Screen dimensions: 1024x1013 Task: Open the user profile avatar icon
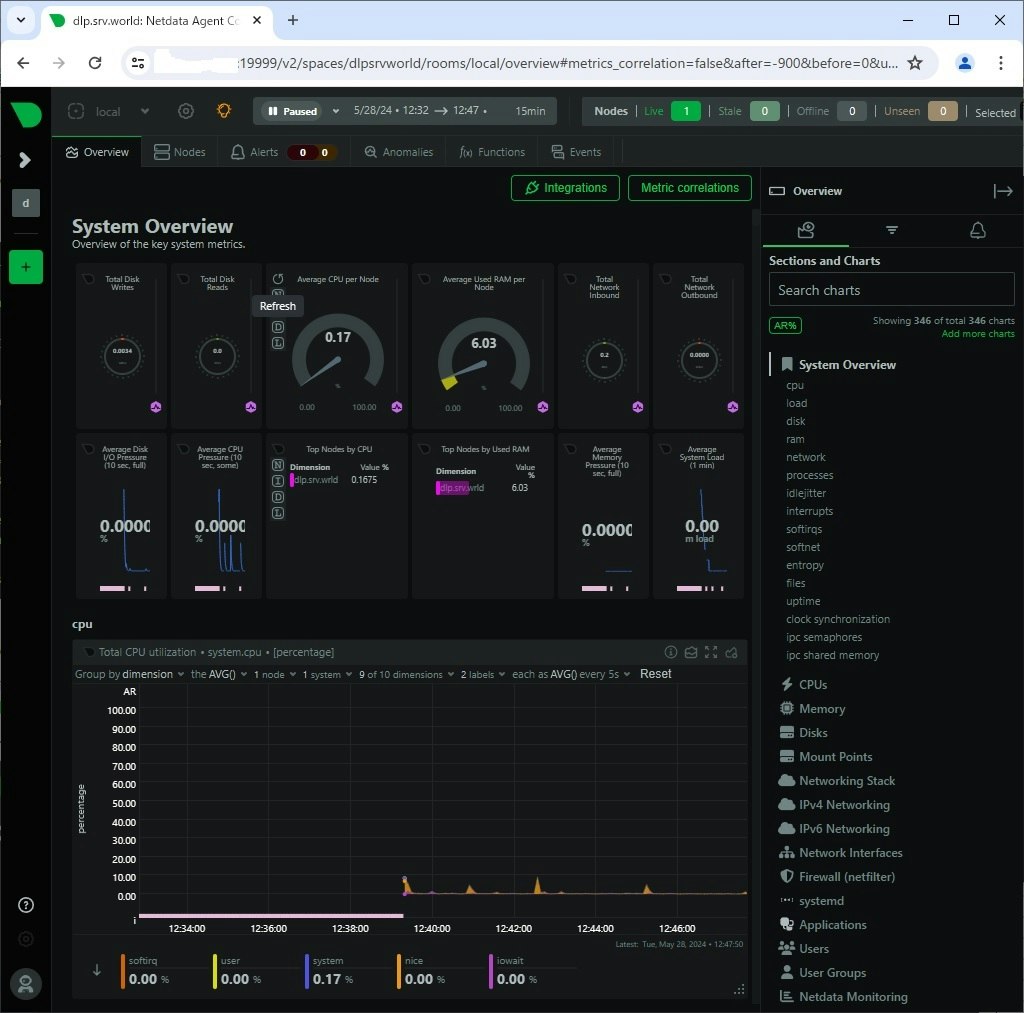26,984
